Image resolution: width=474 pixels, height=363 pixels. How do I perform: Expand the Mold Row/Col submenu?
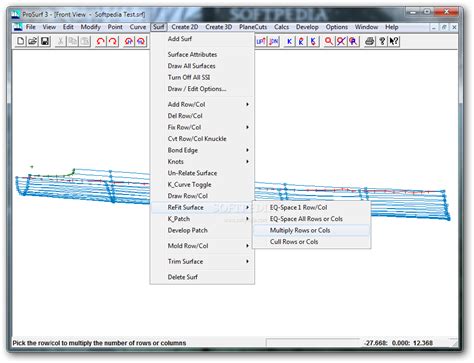coord(202,246)
